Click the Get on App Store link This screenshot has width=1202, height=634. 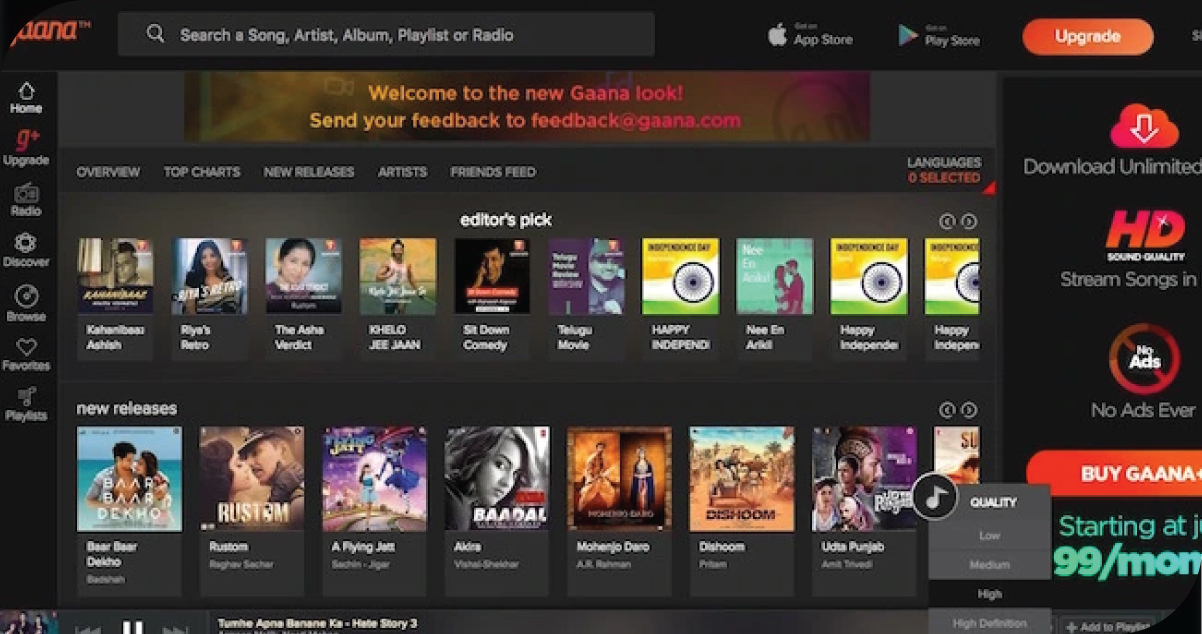[811, 35]
